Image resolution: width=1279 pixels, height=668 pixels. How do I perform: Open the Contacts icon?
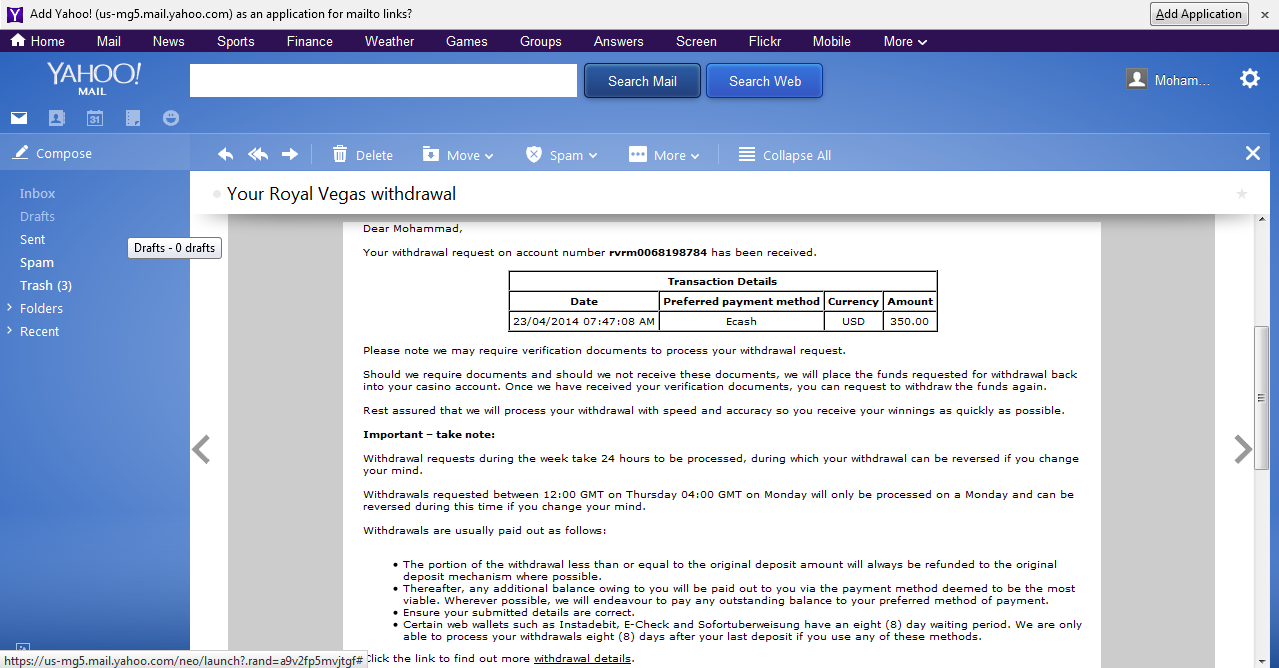(56, 118)
